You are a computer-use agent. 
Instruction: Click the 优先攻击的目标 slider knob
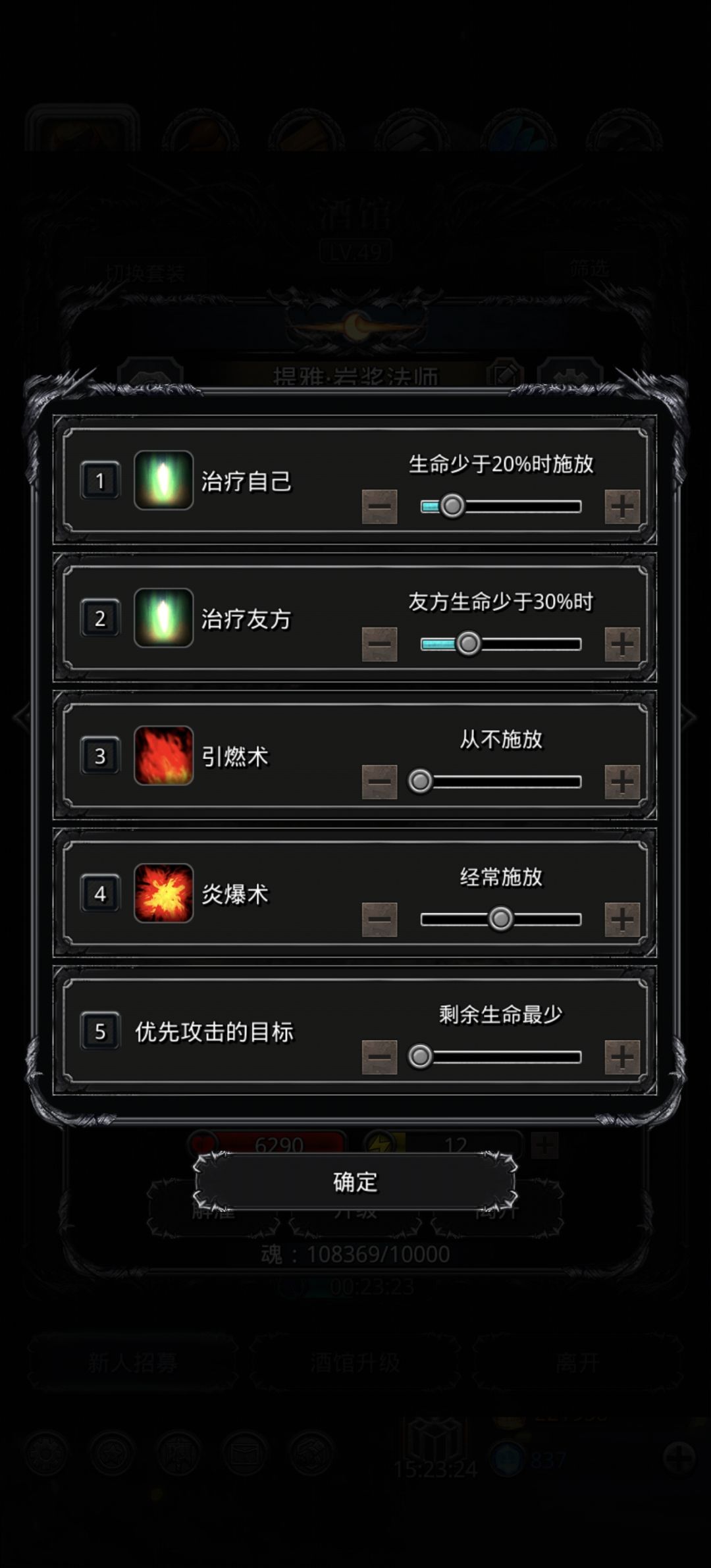pyautogui.click(x=420, y=1057)
